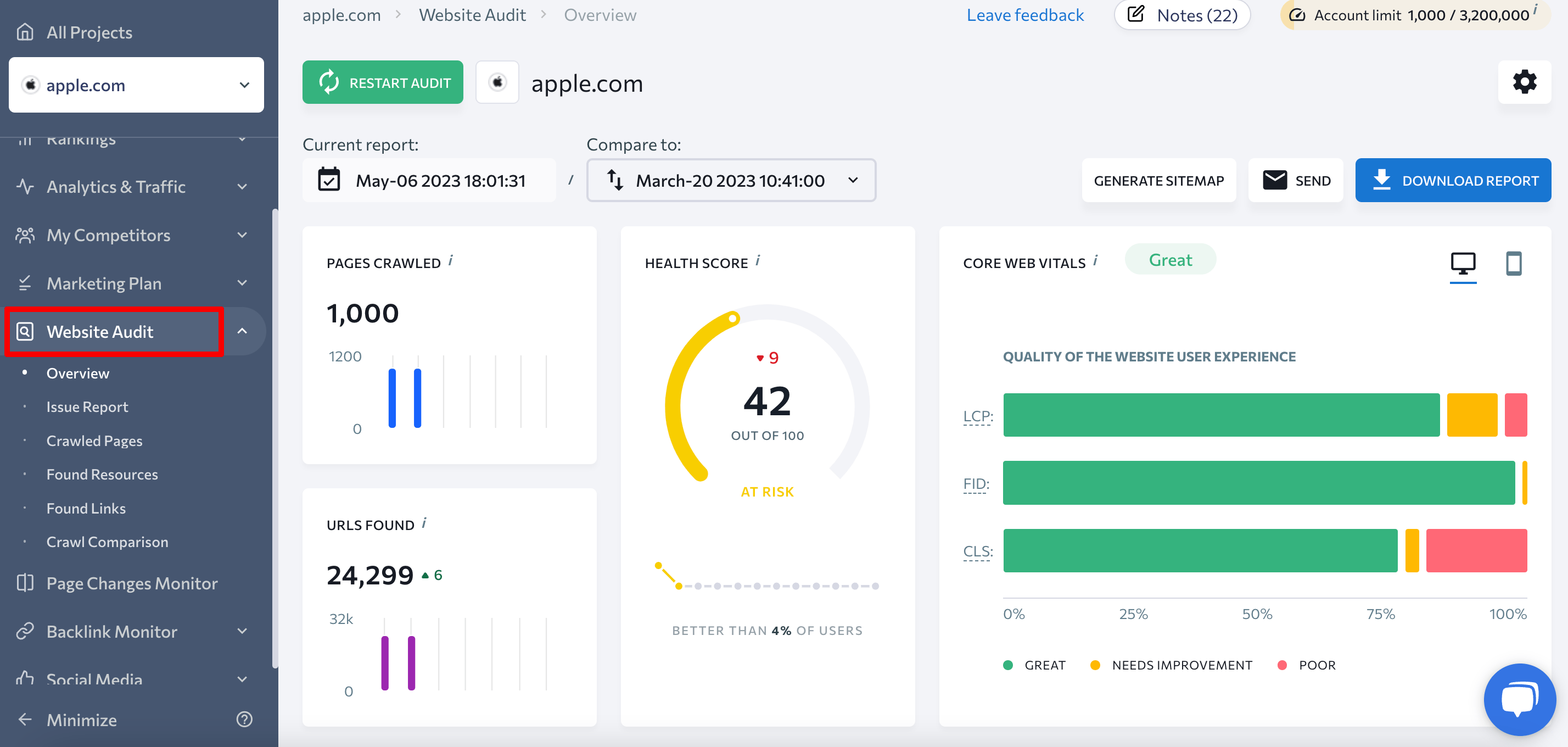The width and height of the screenshot is (1568, 747).
Task: Click Health Score info icon
Action: coord(758,260)
